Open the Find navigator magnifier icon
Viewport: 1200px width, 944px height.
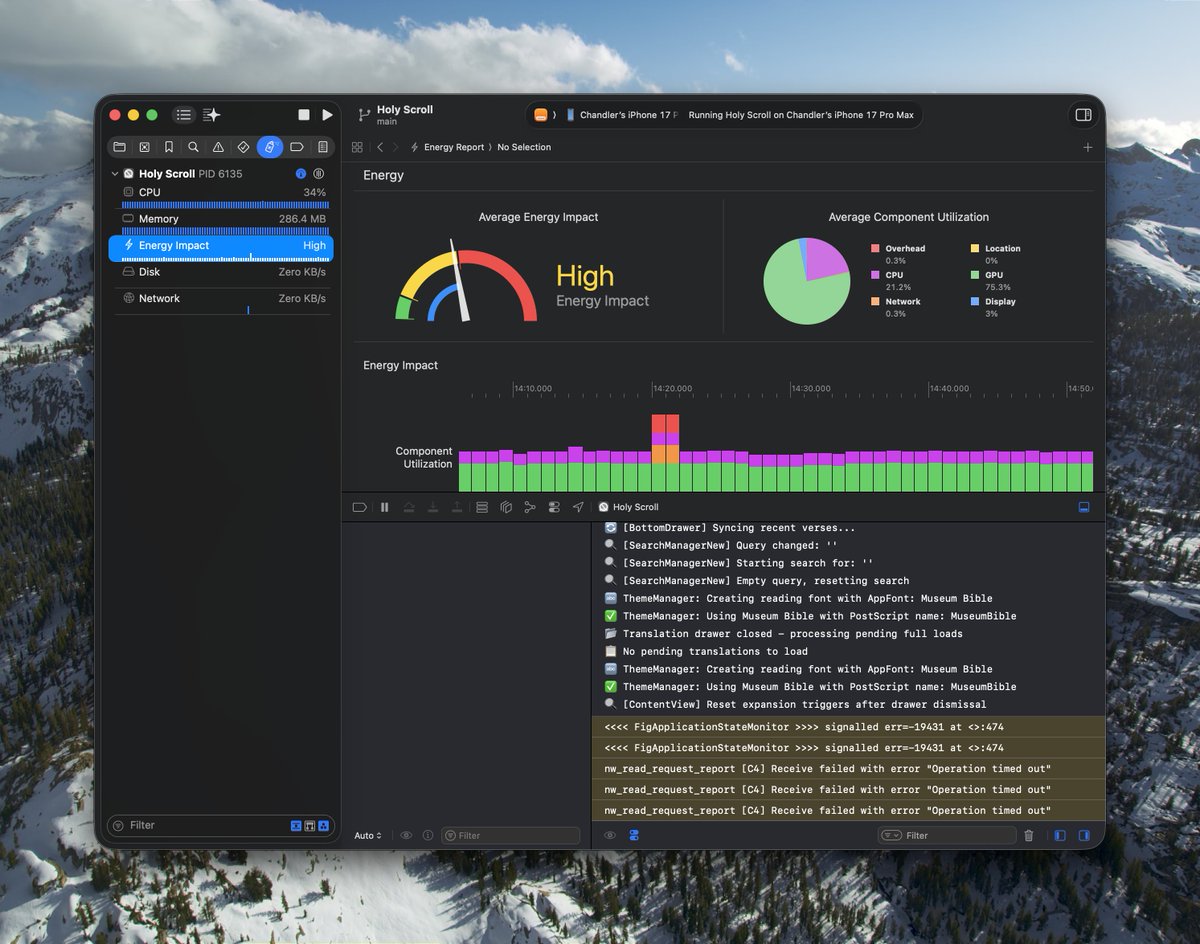193,147
